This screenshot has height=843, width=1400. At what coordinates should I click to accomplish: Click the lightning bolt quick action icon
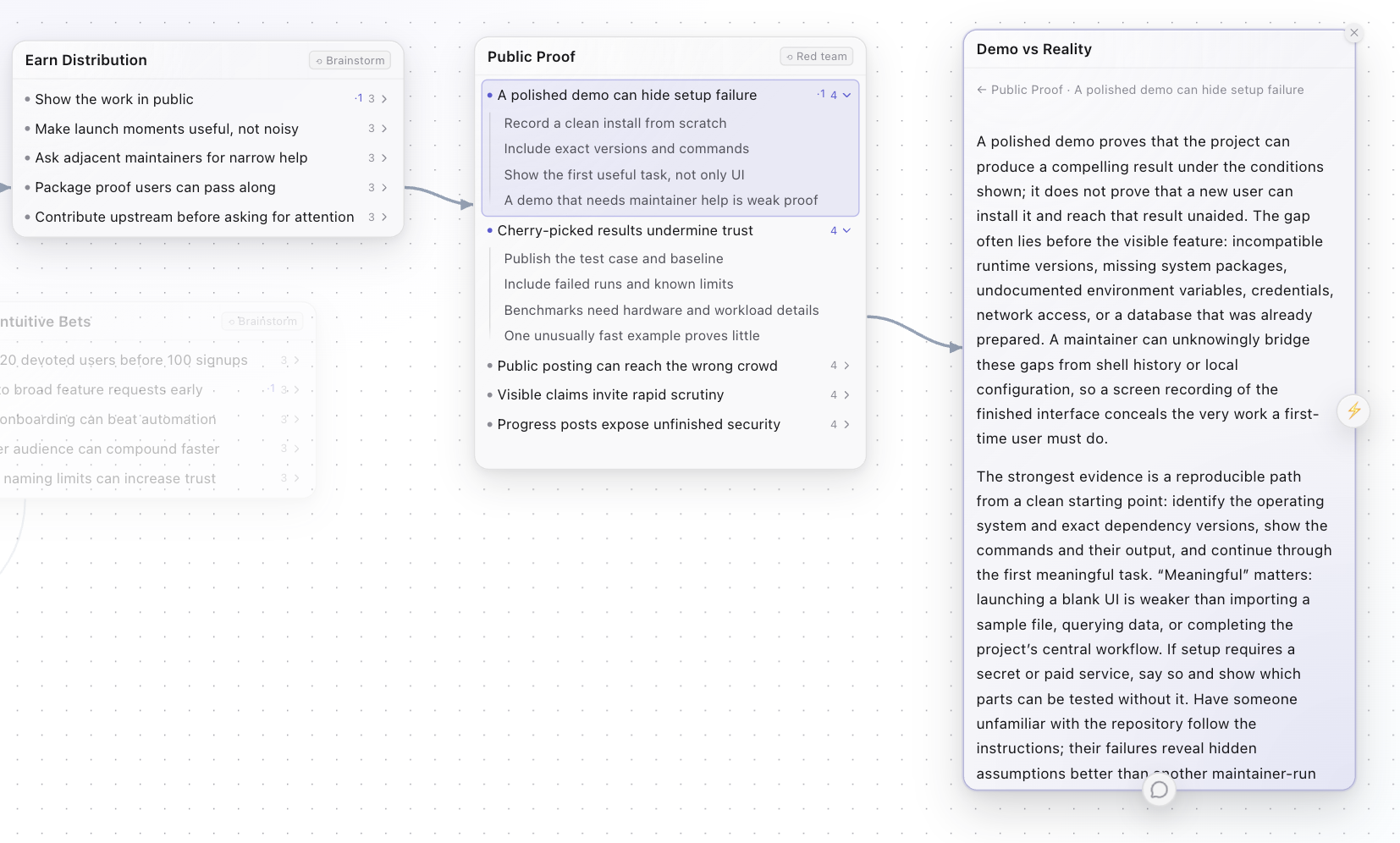coord(1353,410)
